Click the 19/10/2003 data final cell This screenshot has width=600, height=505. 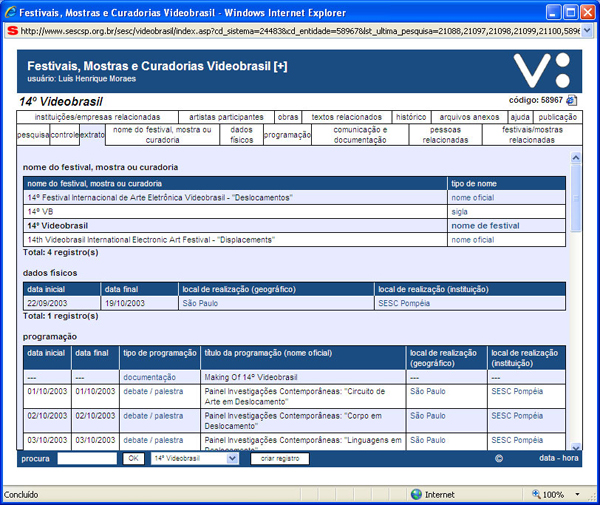[x=140, y=303]
